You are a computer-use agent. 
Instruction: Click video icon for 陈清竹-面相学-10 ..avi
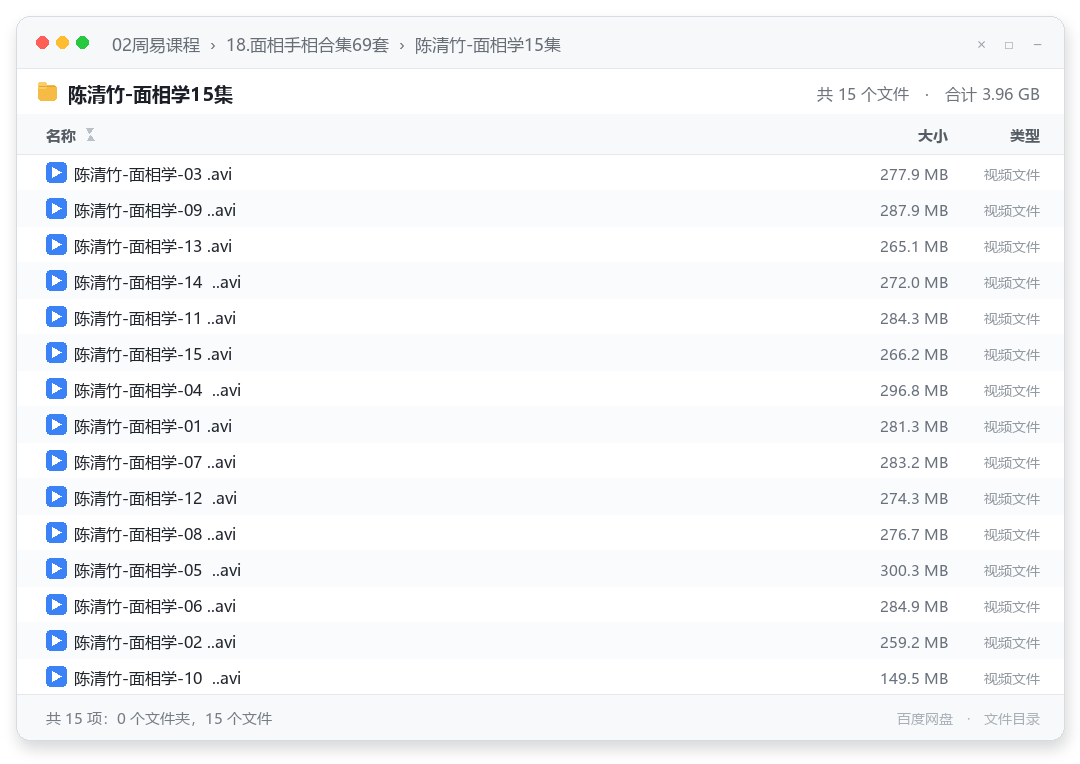[x=56, y=677]
